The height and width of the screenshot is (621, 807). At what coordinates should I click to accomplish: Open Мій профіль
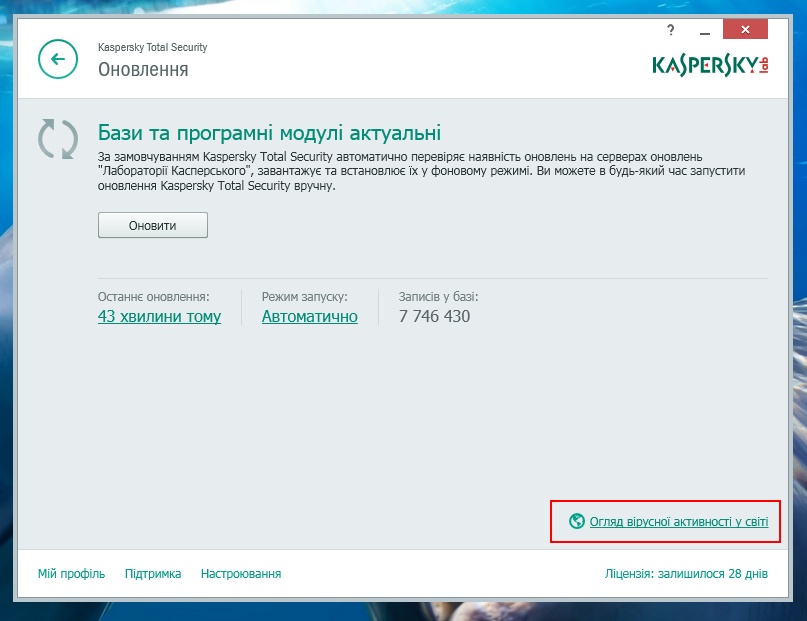point(71,574)
